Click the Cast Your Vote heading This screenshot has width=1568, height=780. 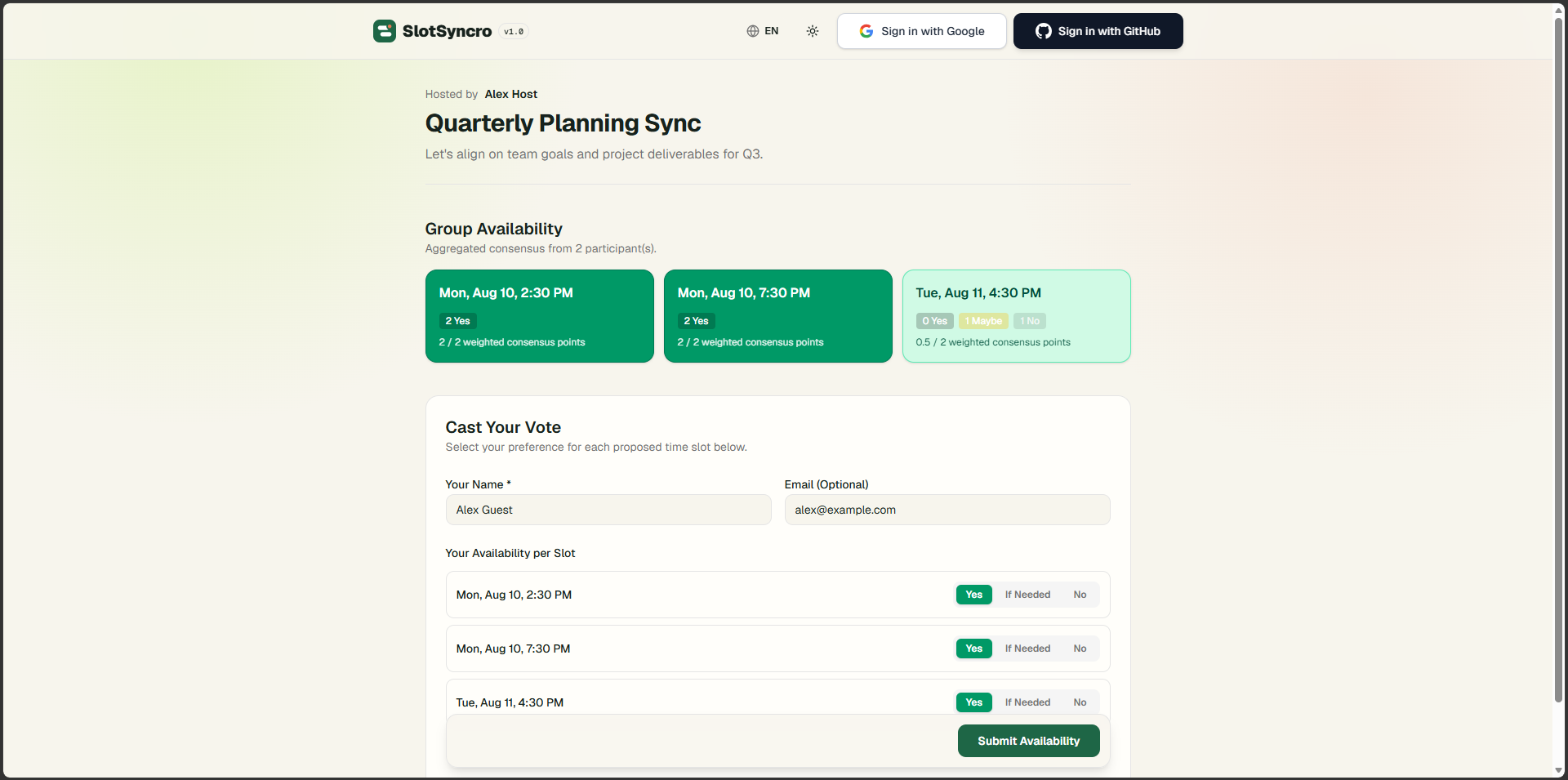tap(503, 427)
